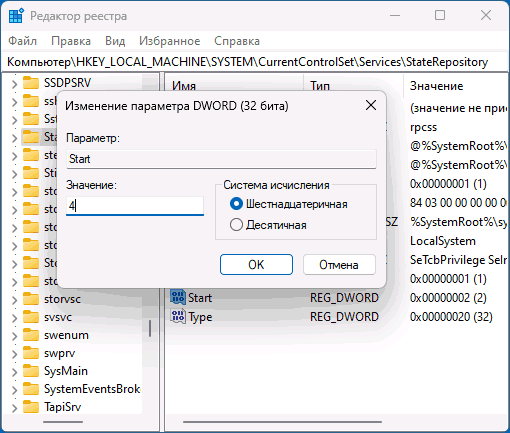Expand the swenum tree node
The height and width of the screenshot is (433, 510).
(x=14, y=335)
